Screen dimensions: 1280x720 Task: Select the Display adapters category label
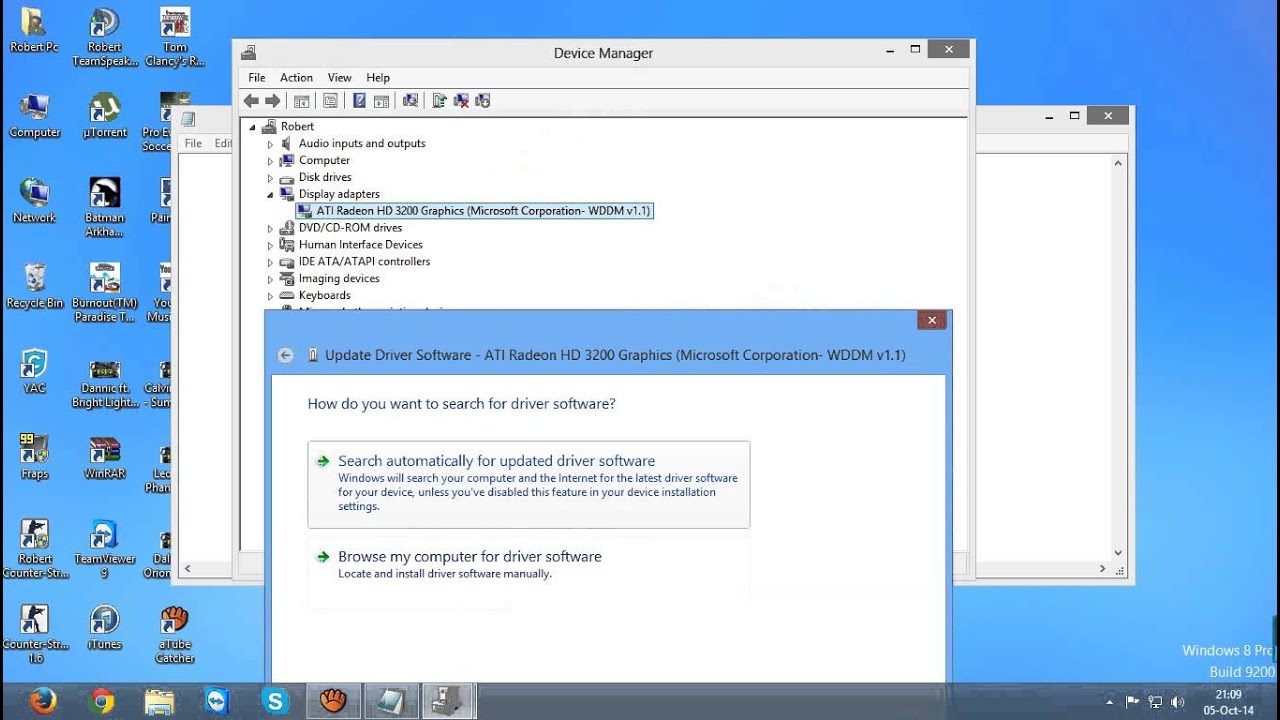pyautogui.click(x=339, y=194)
